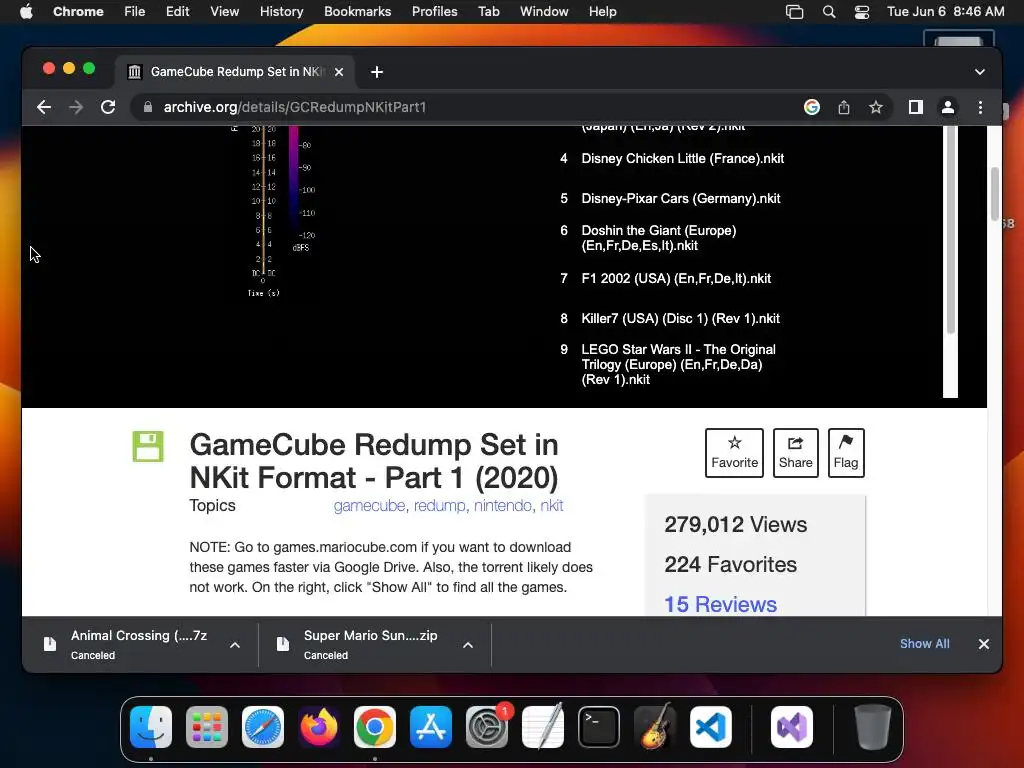Open the History menu
The width and height of the screenshot is (1024, 768).
[x=281, y=12]
